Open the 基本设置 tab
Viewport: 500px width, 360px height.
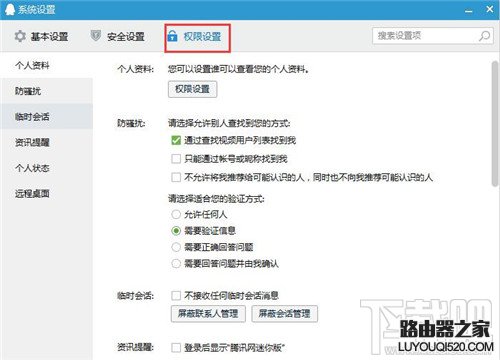tap(41, 36)
